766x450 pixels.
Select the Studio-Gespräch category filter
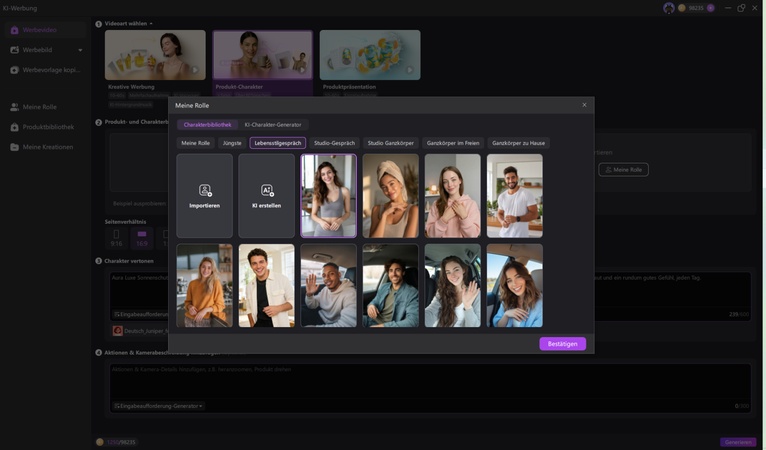point(334,143)
